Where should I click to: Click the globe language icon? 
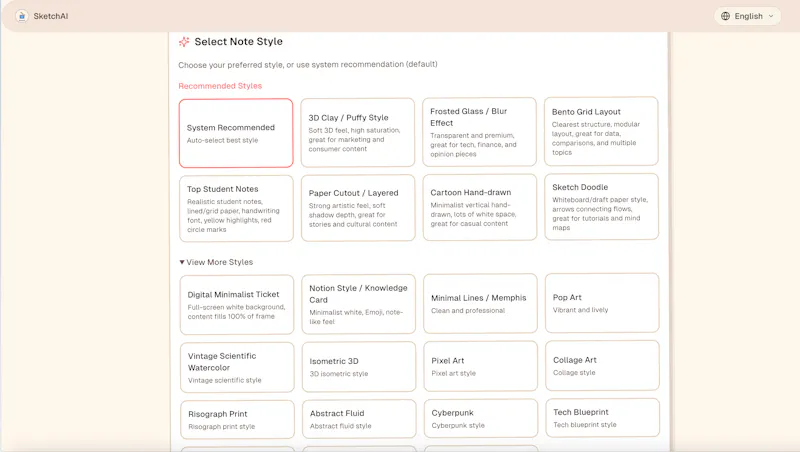[725, 16]
